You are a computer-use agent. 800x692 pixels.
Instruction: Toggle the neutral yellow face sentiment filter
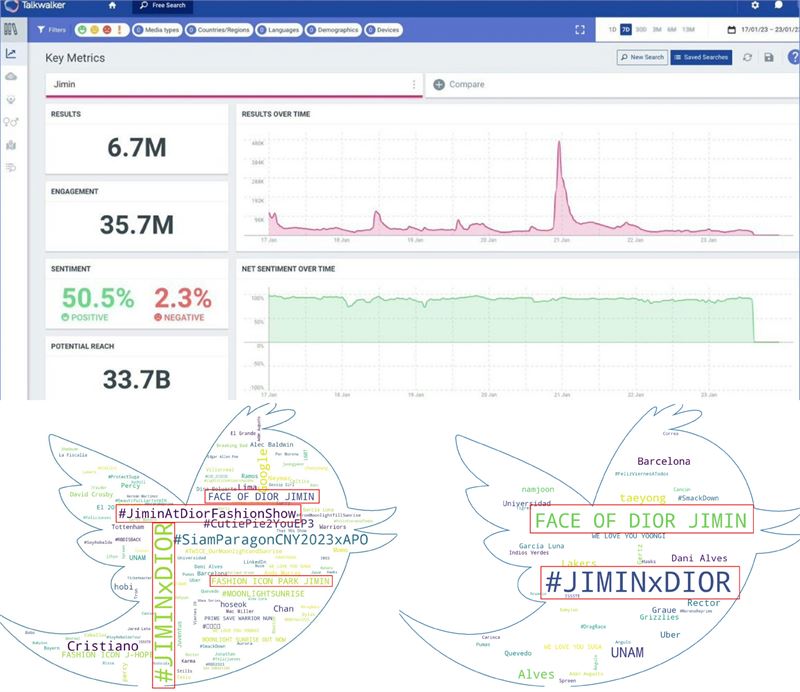pos(94,30)
